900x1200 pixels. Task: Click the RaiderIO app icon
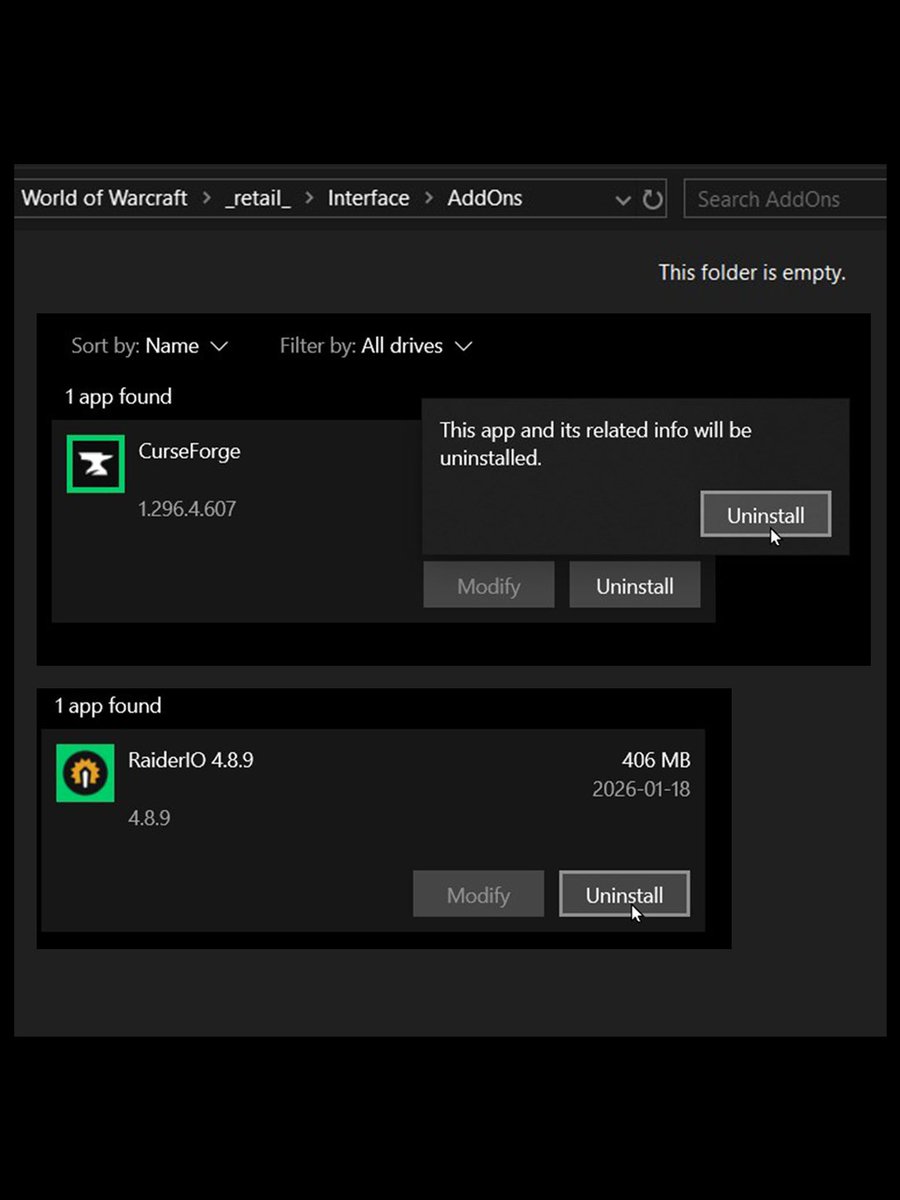(x=85, y=773)
